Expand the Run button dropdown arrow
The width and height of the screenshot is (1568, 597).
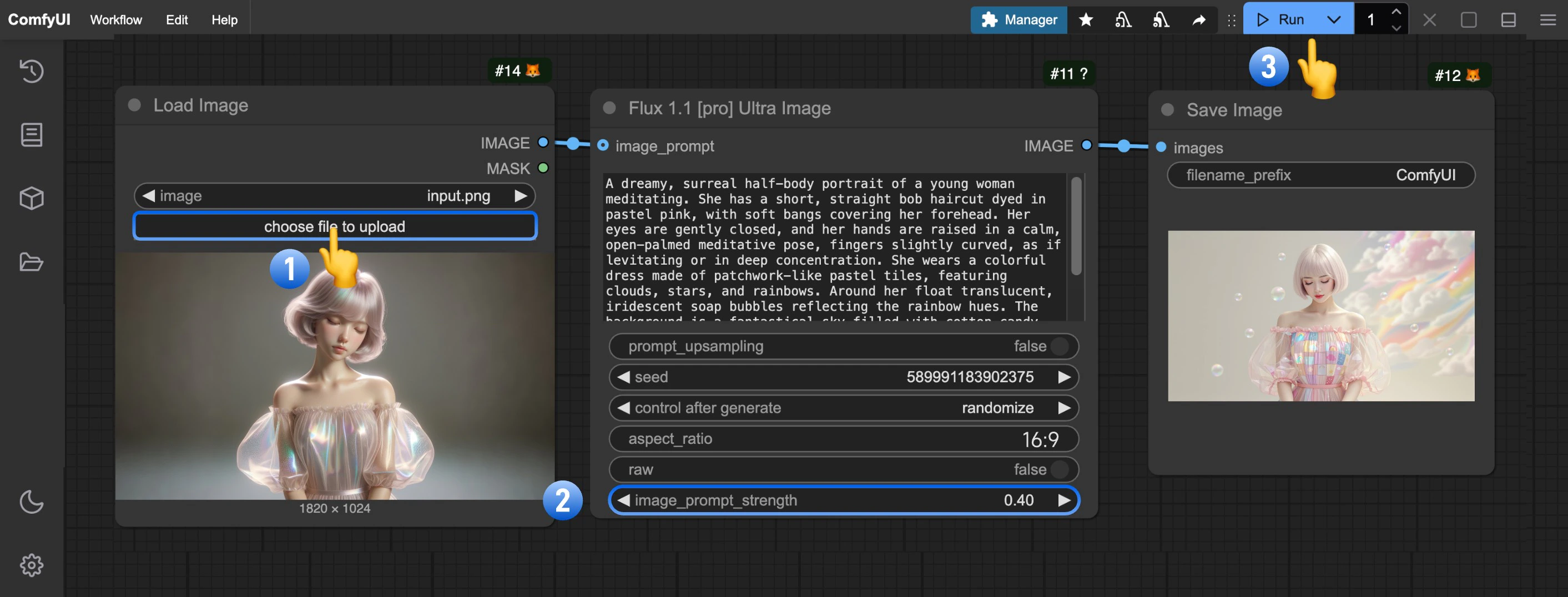coord(1333,20)
